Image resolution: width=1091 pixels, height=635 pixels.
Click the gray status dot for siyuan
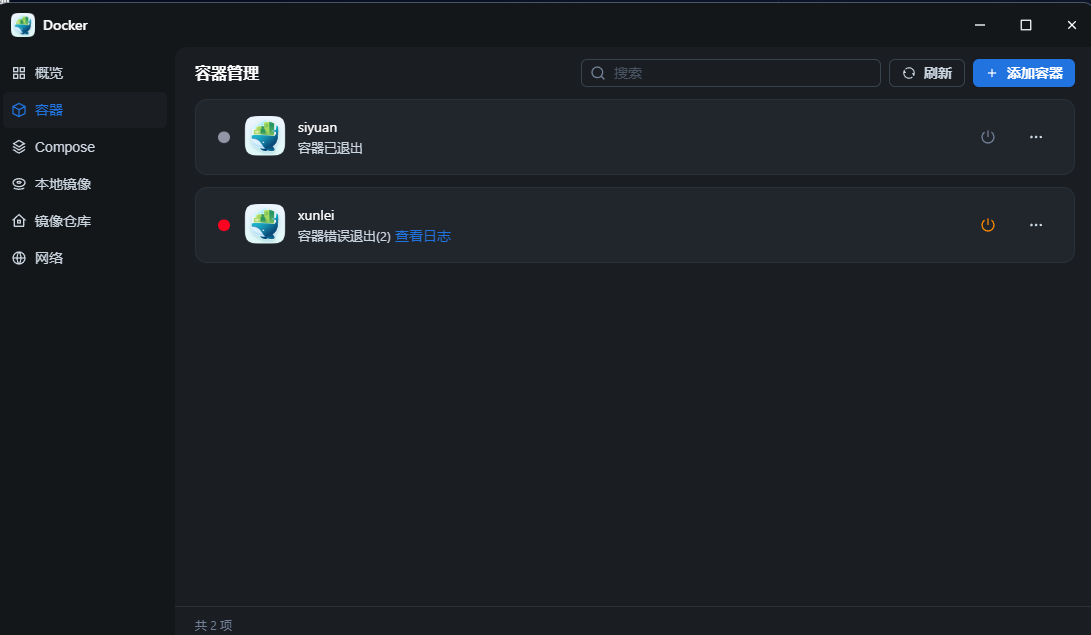(x=223, y=137)
